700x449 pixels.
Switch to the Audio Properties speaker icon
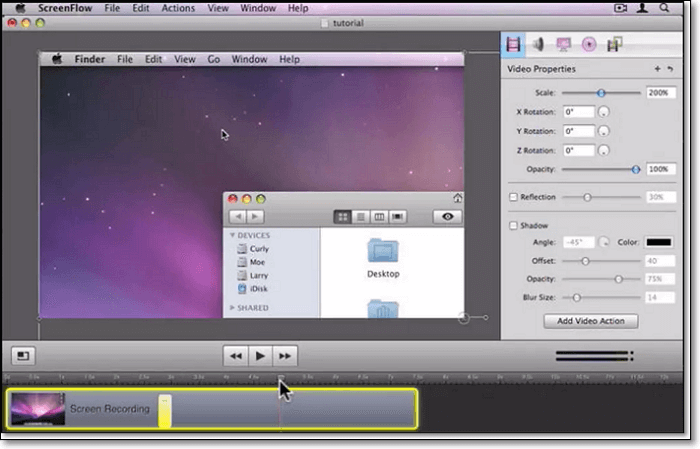point(538,44)
